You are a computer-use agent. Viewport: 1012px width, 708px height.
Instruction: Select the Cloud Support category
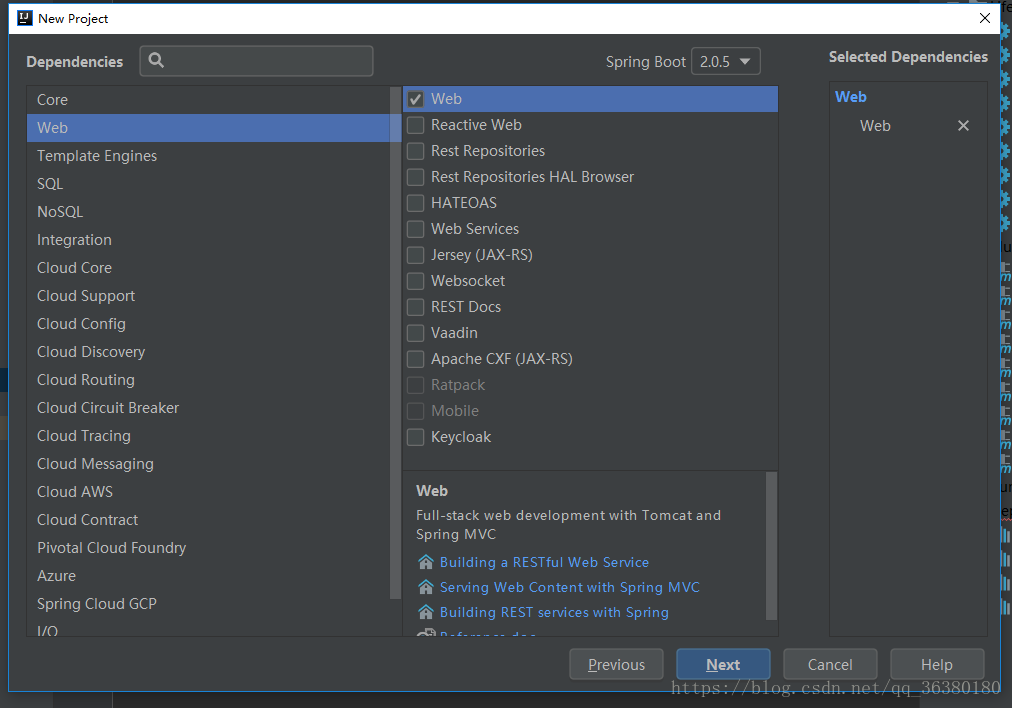pyautogui.click(x=208, y=296)
